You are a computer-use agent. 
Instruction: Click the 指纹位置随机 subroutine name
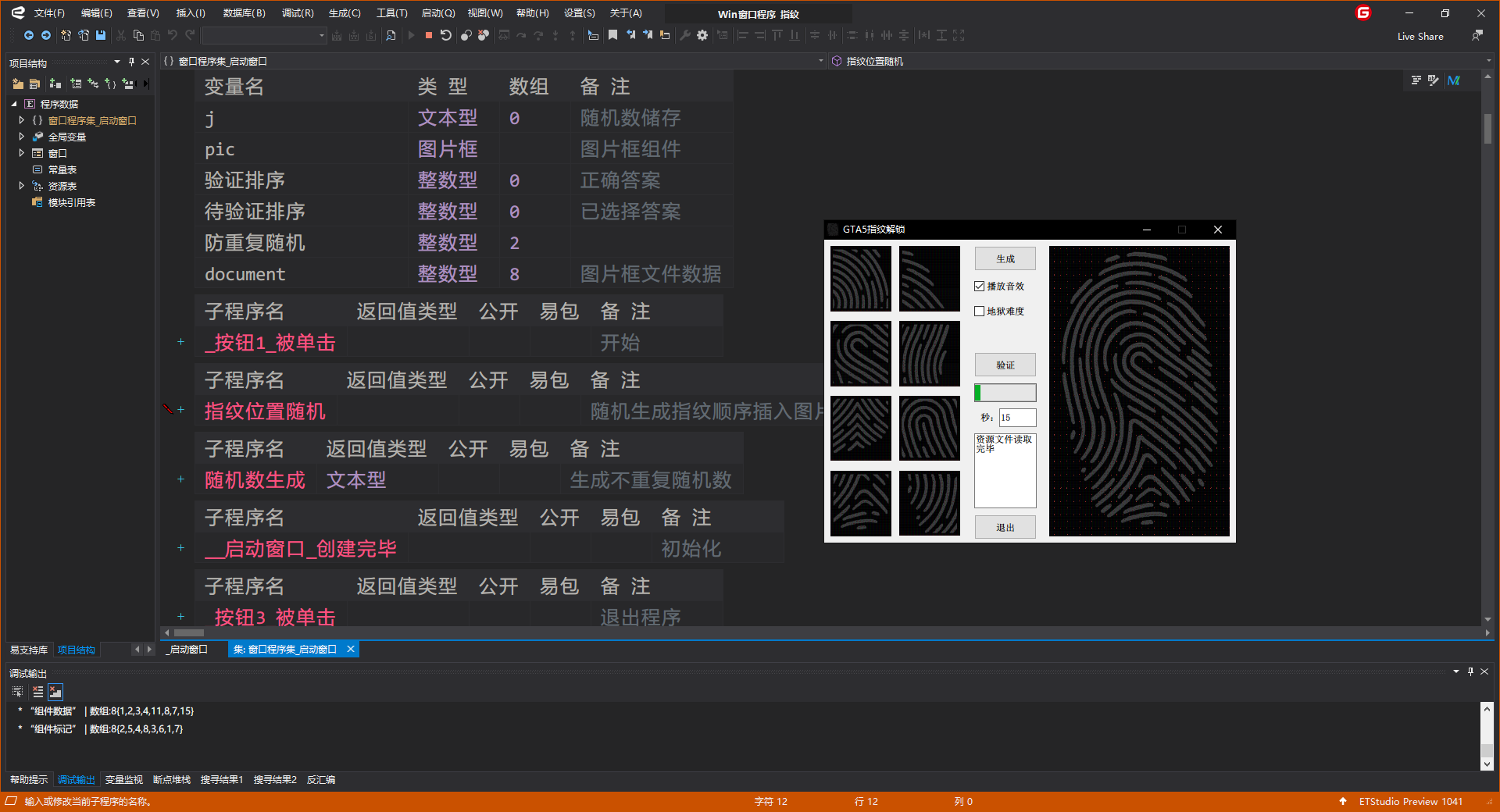[x=265, y=411]
